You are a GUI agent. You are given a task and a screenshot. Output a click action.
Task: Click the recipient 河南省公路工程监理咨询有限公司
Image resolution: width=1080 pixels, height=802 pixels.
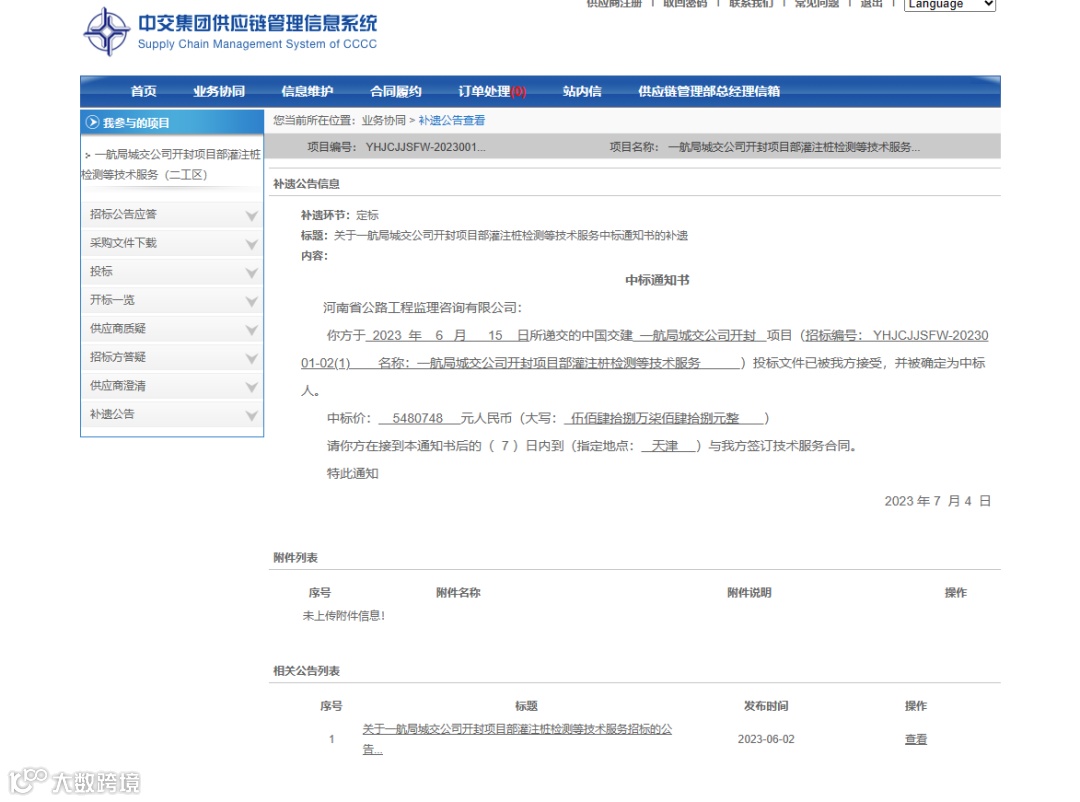(419, 308)
